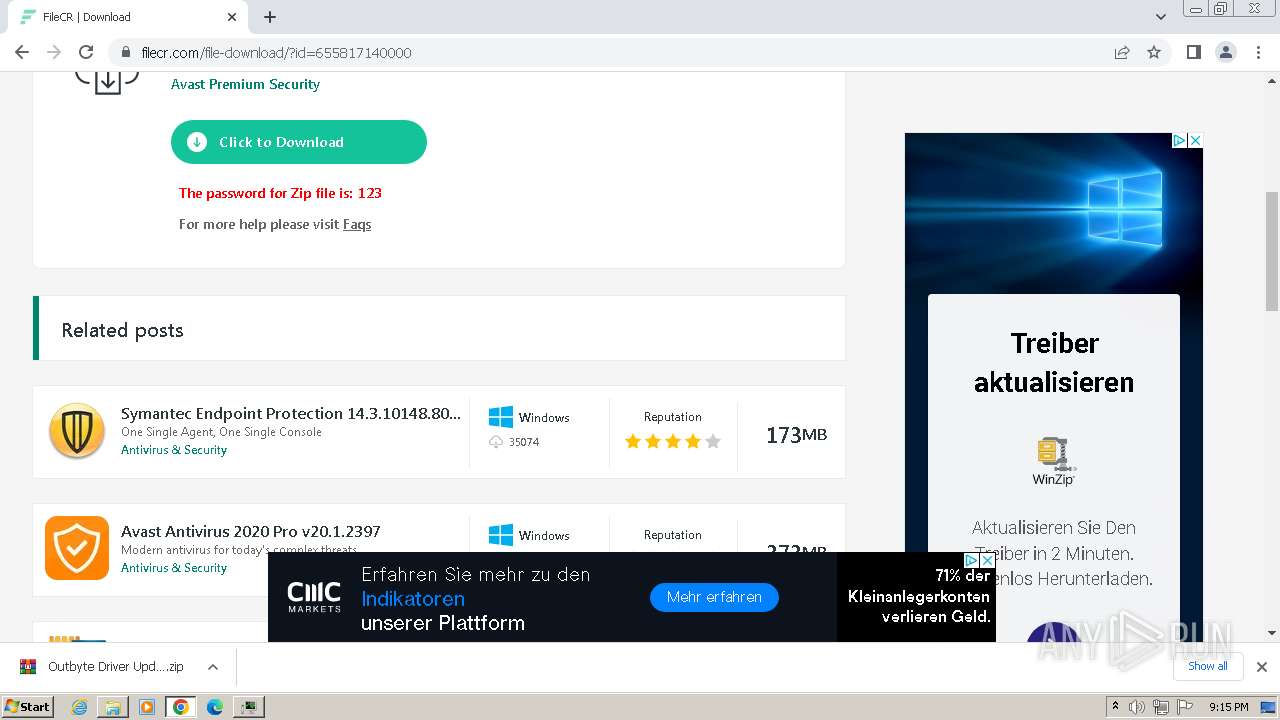Open the media player taskbar icon

(147, 707)
